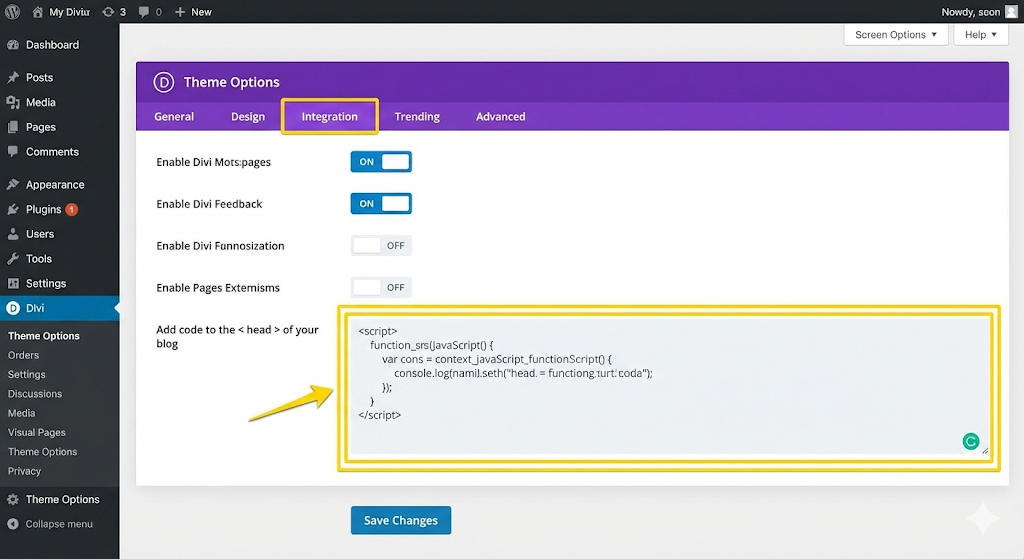Open the Help dropdown
The width and height of the screenshot is (1024, 559).
981,35
